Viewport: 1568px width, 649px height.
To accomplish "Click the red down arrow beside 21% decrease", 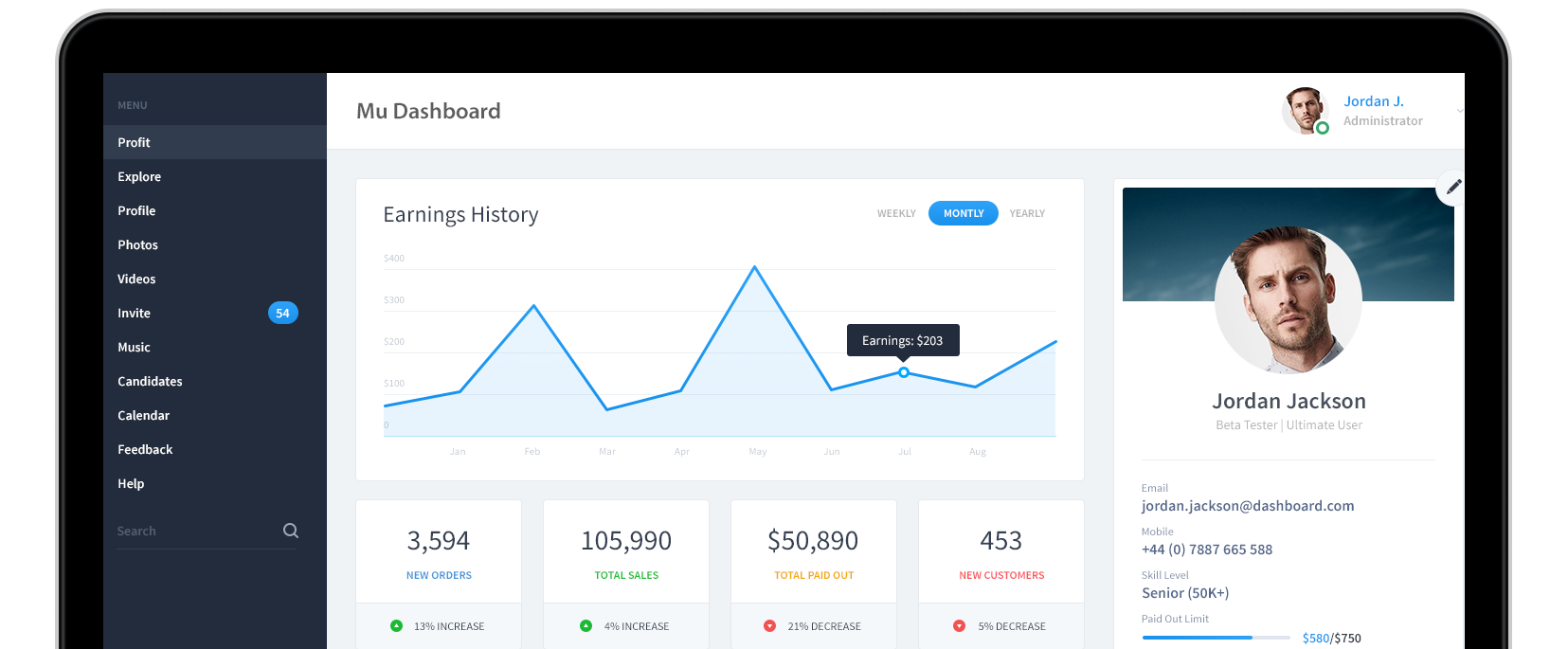I will click(x=769, y=626).
